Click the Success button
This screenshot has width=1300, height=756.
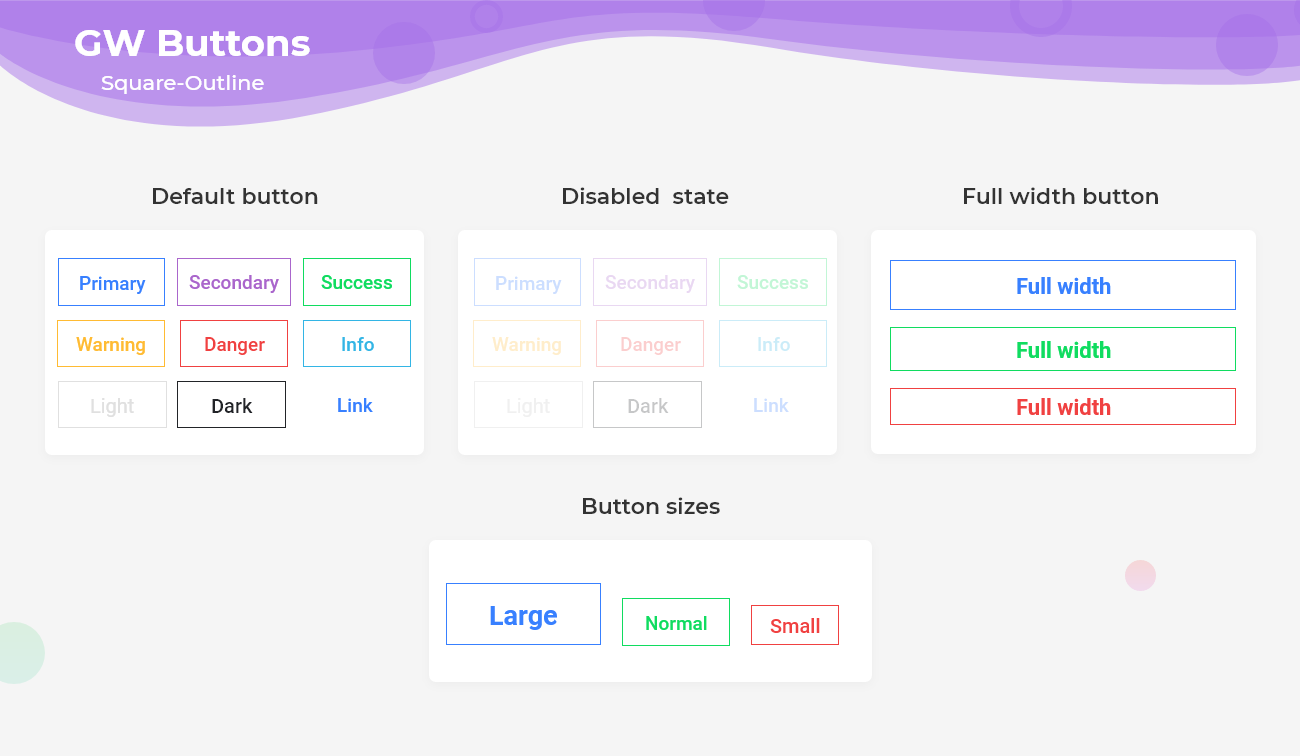[x=356, y=282]
